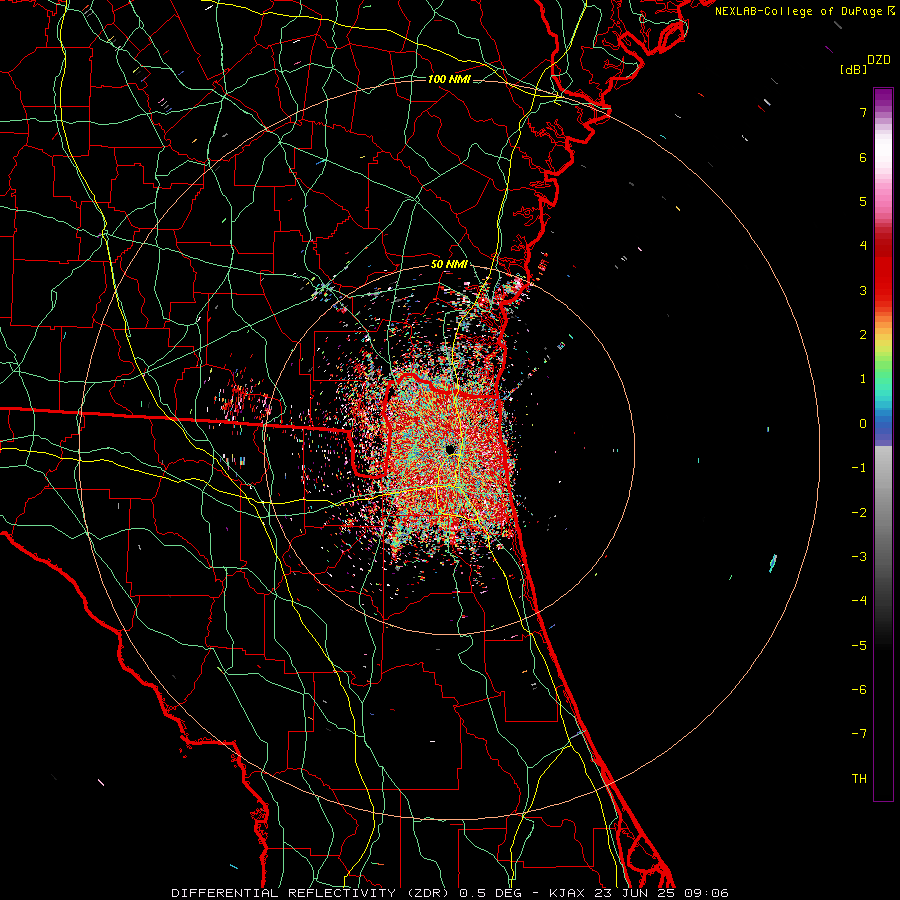900x900 pixels.
Task: Select the 4 value on the color scale
Action: (x=863, y=246)
